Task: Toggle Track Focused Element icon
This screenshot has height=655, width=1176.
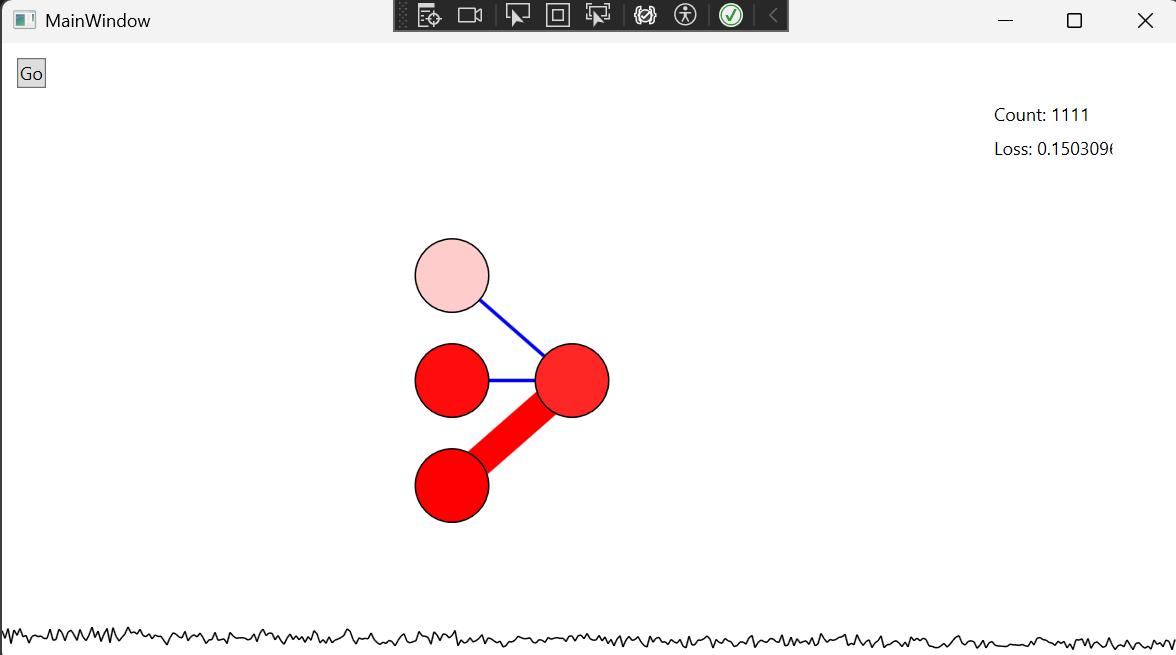Action: point(598,15)
